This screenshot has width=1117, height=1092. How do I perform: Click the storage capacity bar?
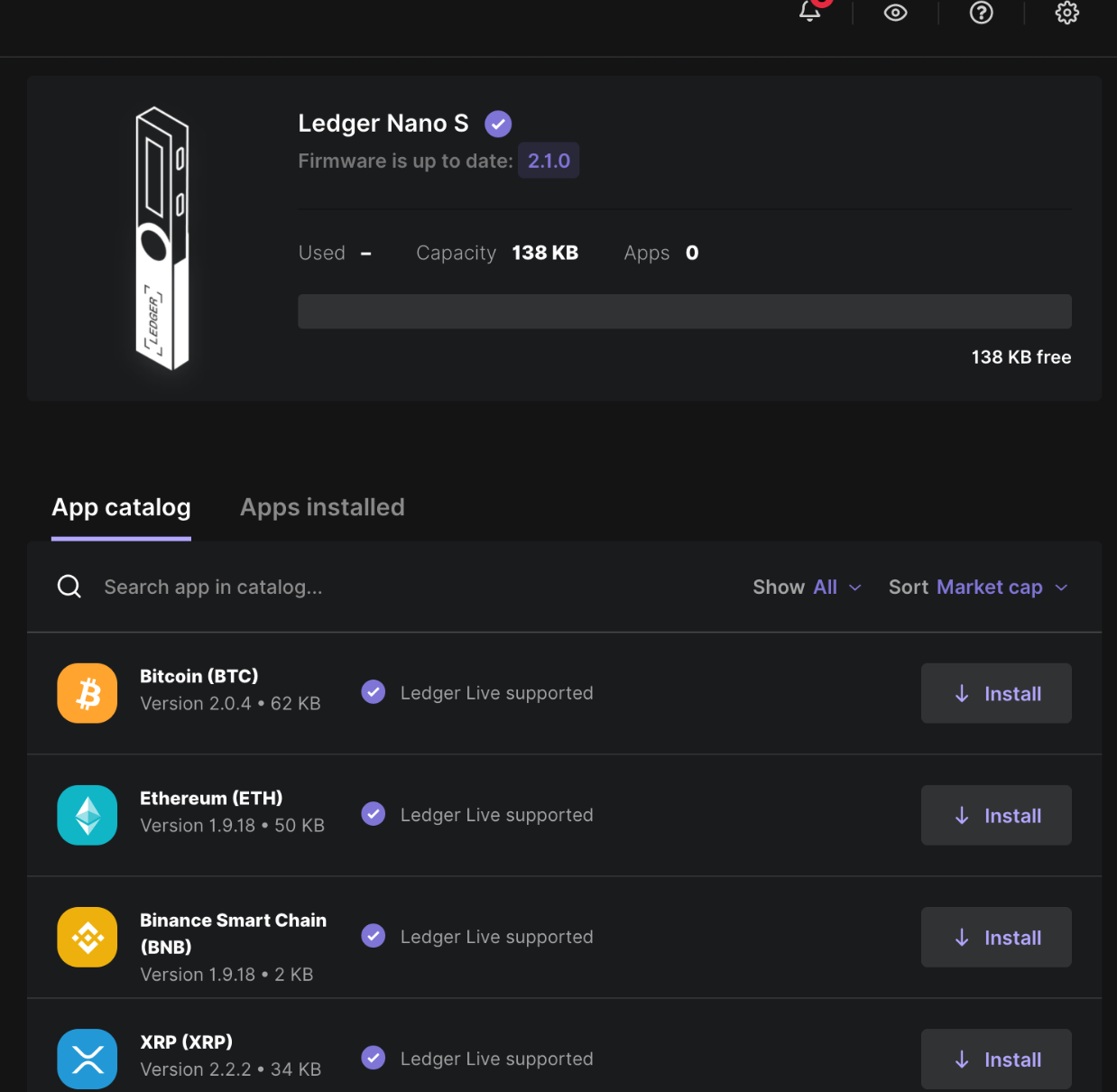[685, 311]
